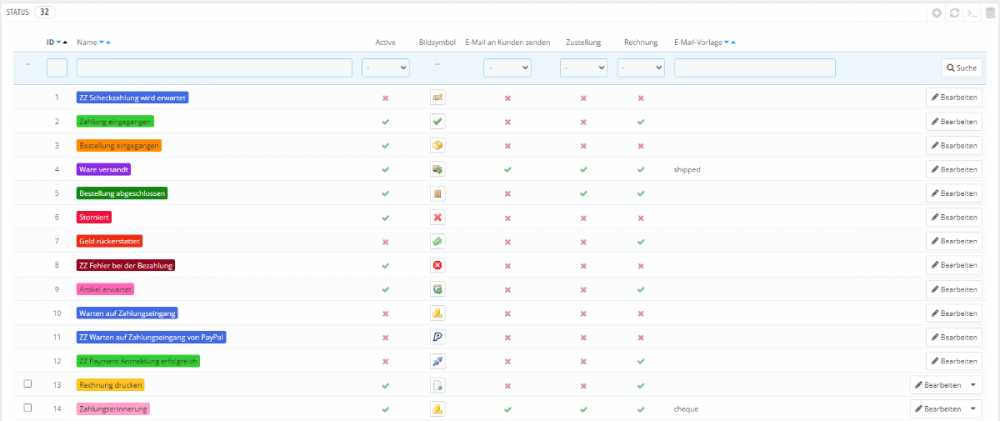Click the purple Ware versandt status label
This screenshot has width=1000, height=421.
point(104,170)
